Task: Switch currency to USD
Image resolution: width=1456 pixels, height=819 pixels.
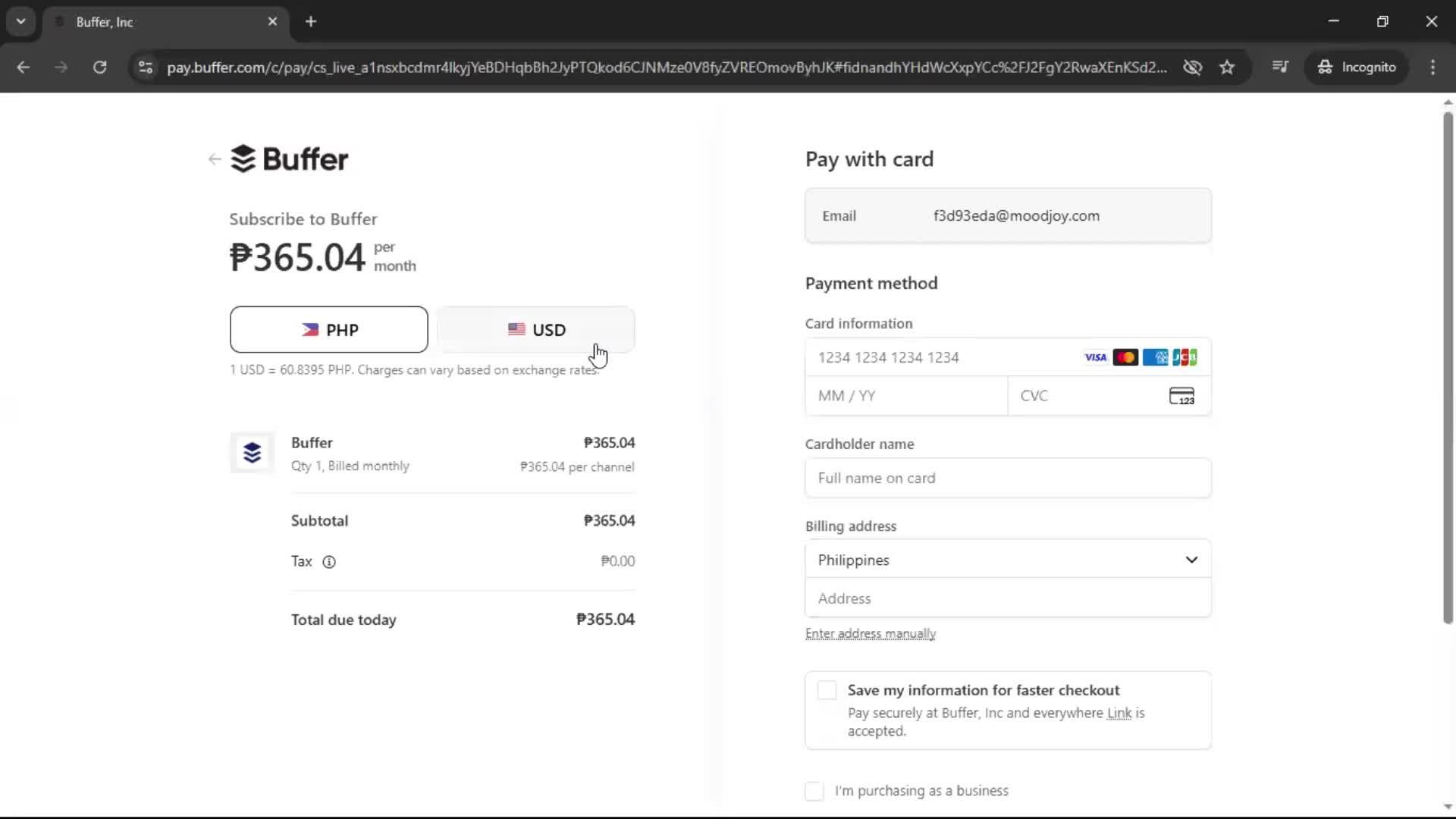Action: tap(535, 329)
